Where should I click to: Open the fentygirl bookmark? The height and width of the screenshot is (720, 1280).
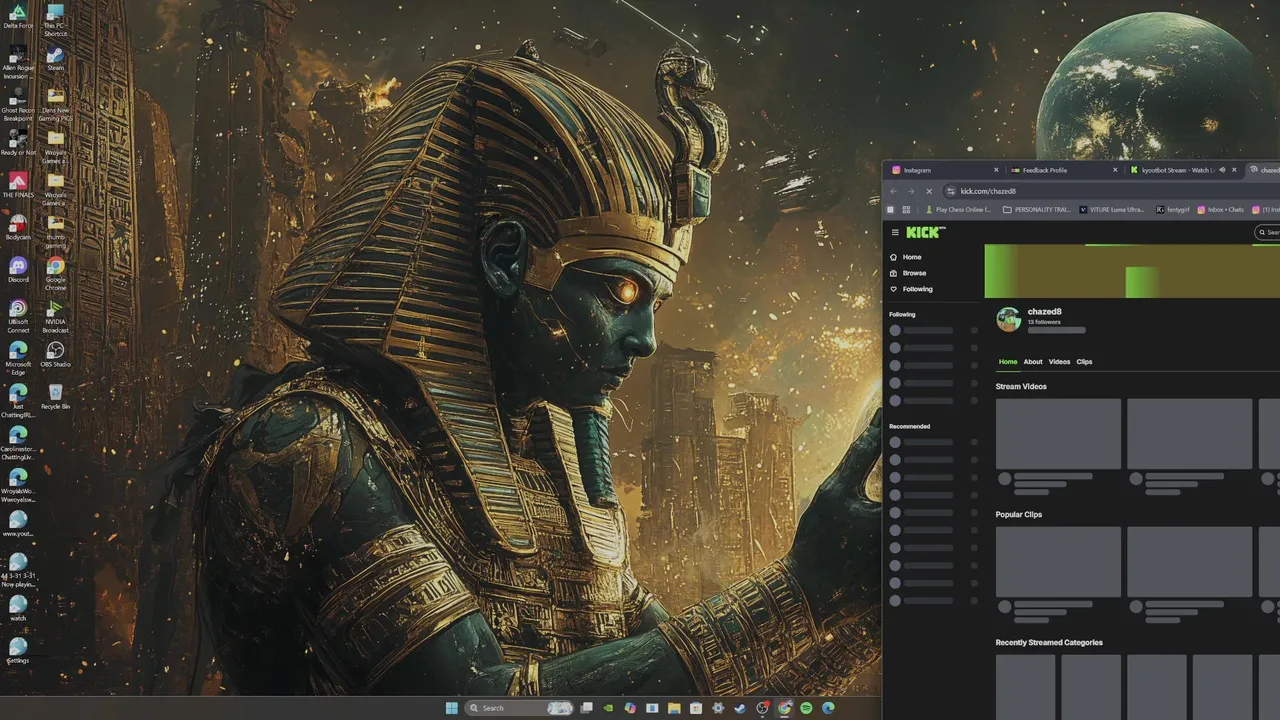[1173, 210]
